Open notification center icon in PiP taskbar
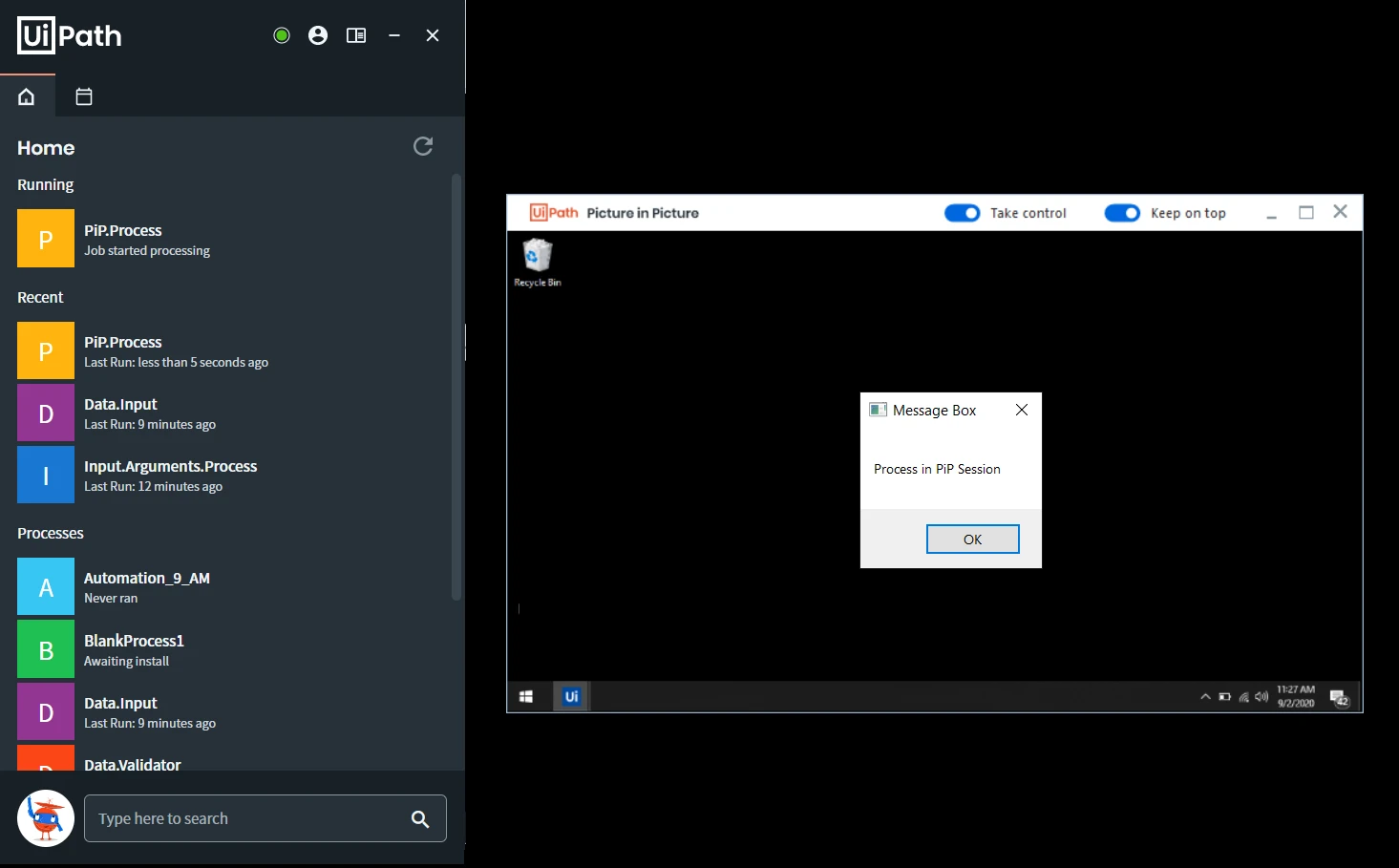 [x=1340, y=698]
